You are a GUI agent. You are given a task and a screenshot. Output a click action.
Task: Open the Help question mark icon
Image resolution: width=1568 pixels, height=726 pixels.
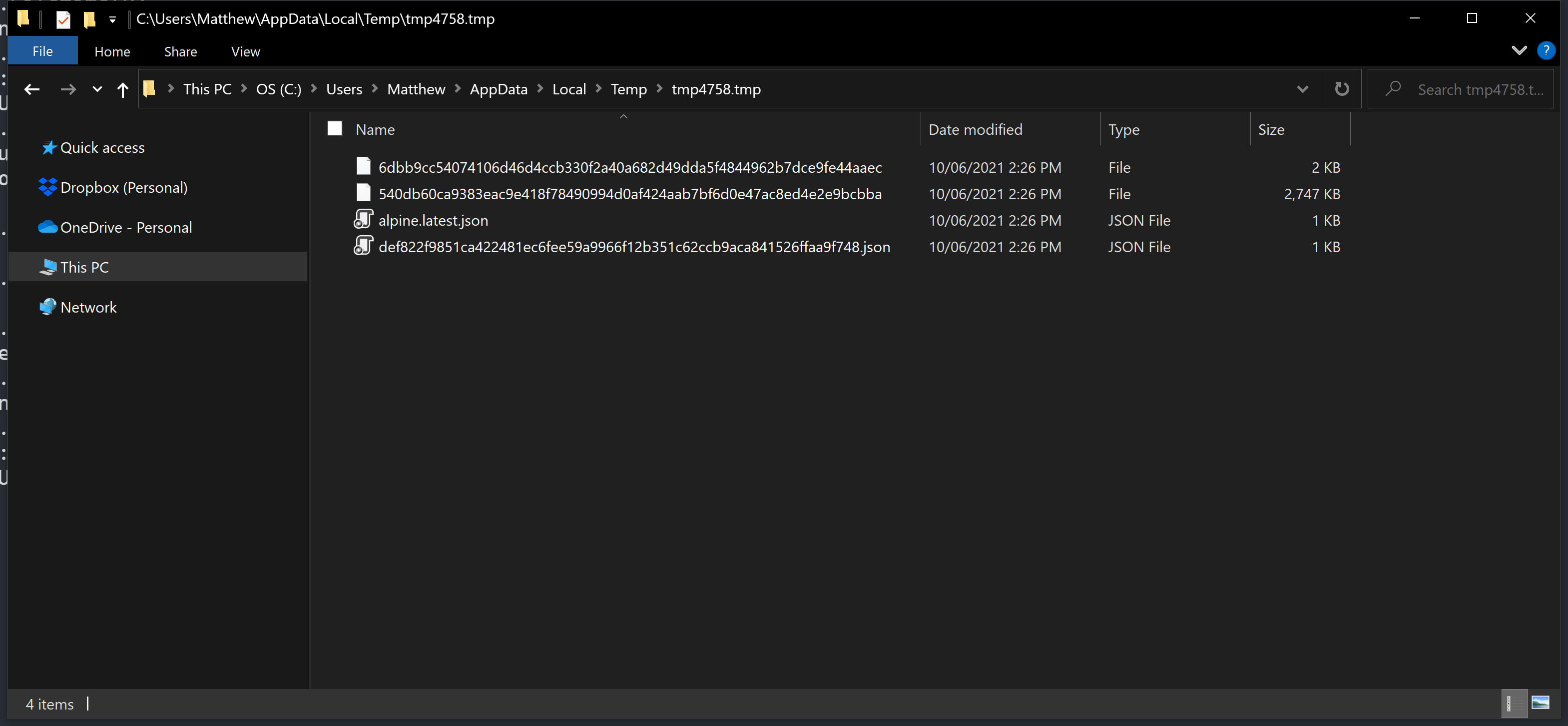click(1546, 50)
